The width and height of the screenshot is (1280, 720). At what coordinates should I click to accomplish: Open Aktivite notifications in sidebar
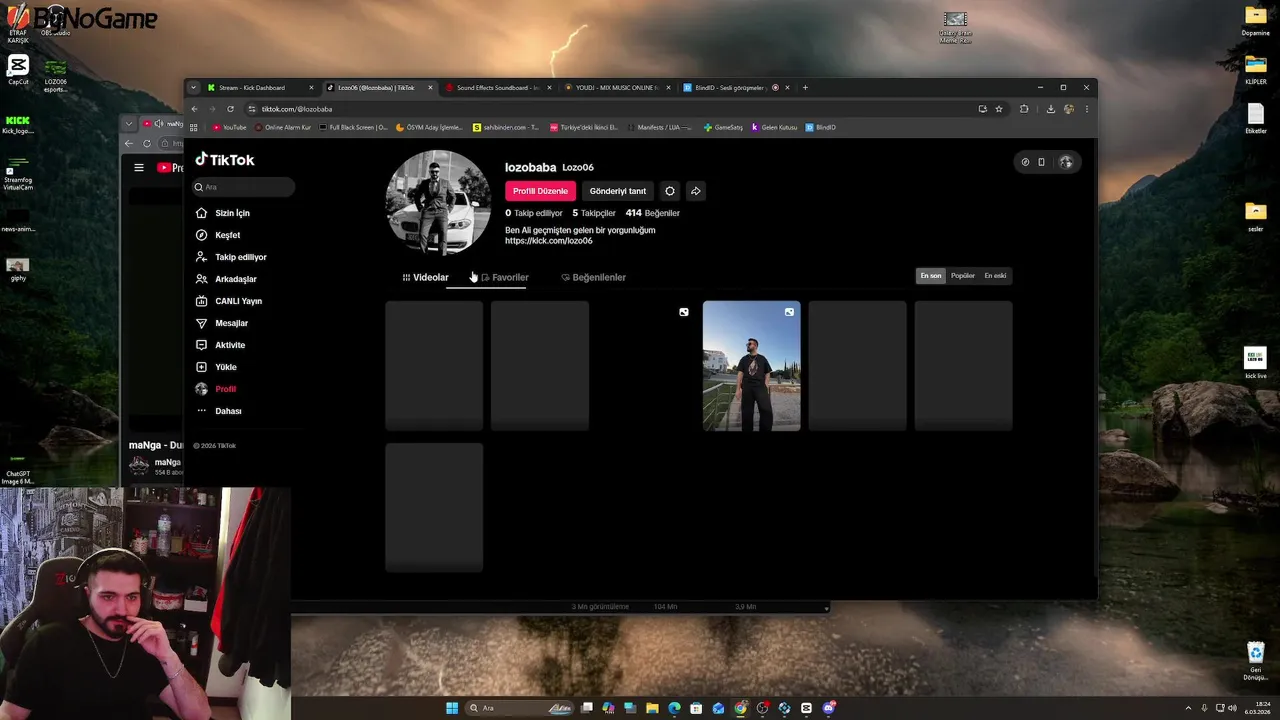[x=220, y=345]
